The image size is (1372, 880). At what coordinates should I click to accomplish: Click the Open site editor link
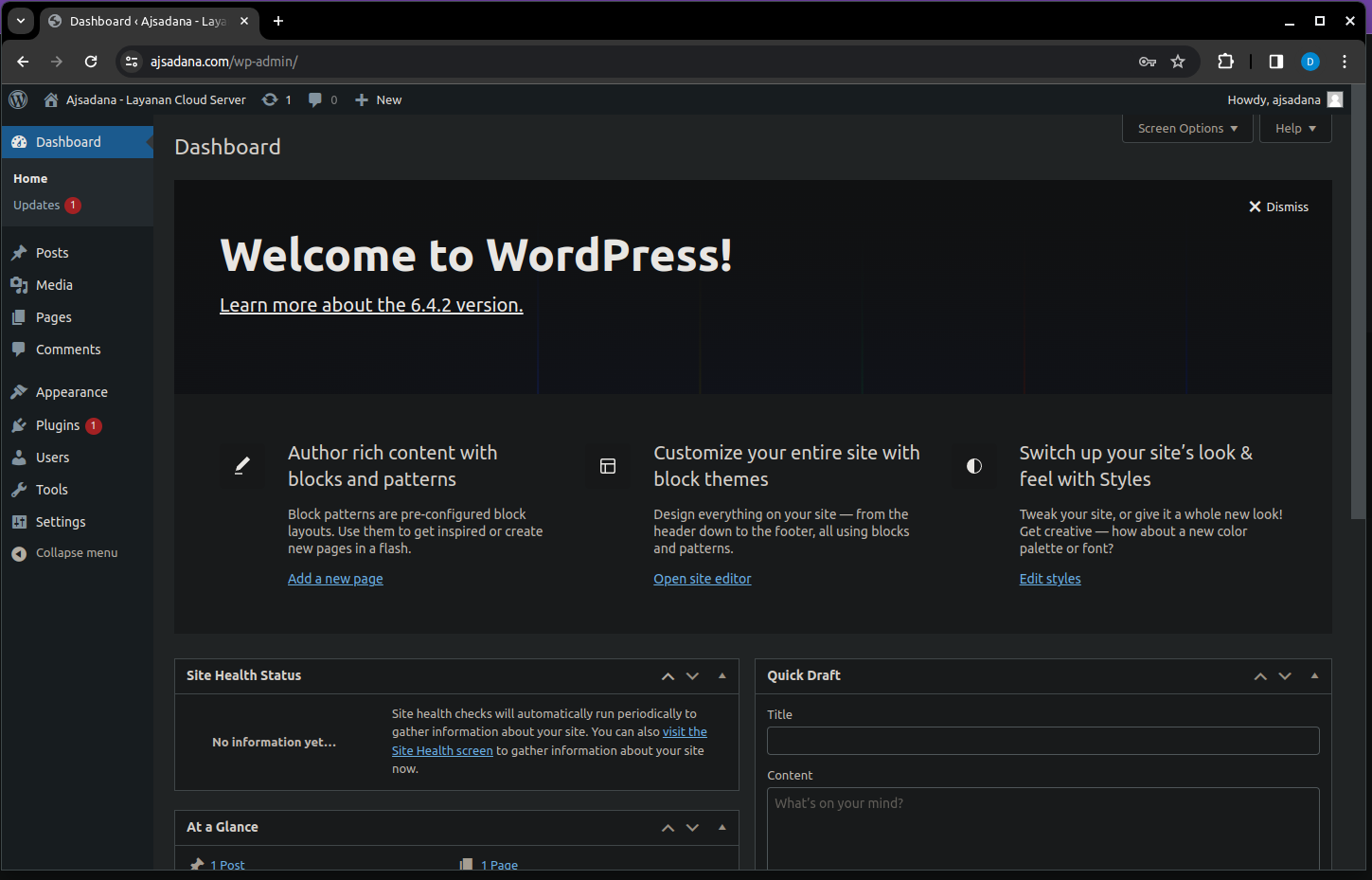(702, 579)
